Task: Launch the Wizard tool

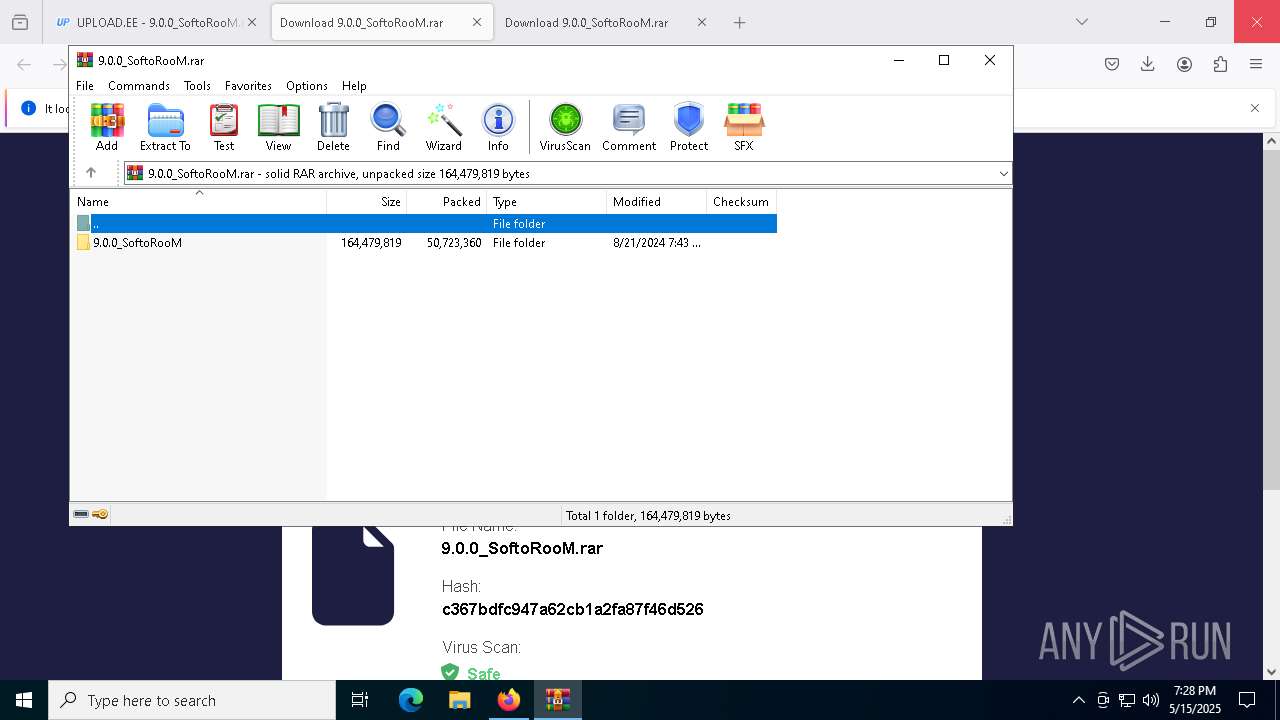Action: [444, 127]
